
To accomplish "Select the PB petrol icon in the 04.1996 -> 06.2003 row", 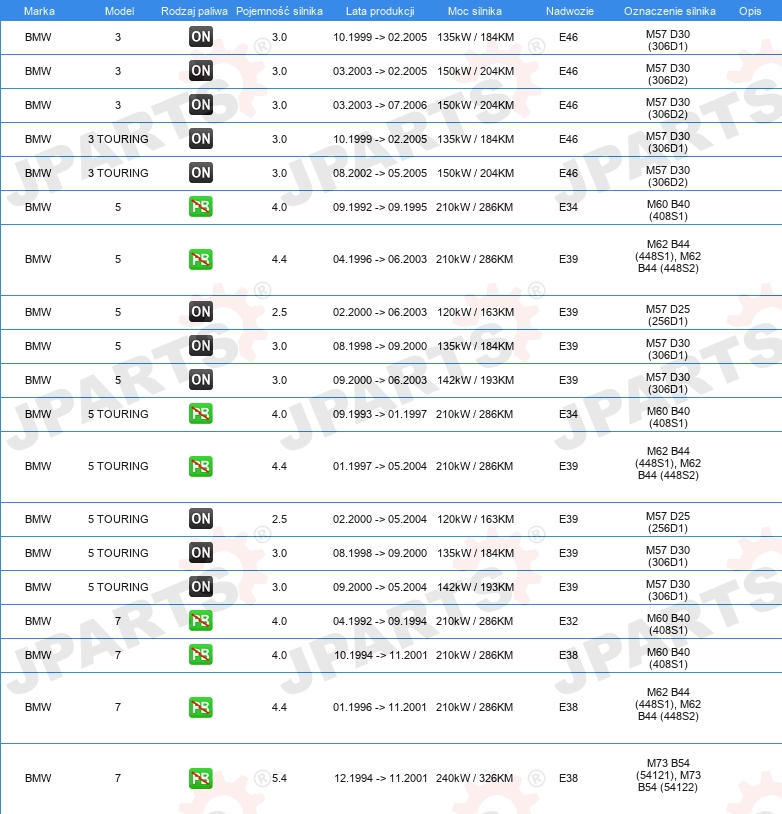I will point(200,259).
